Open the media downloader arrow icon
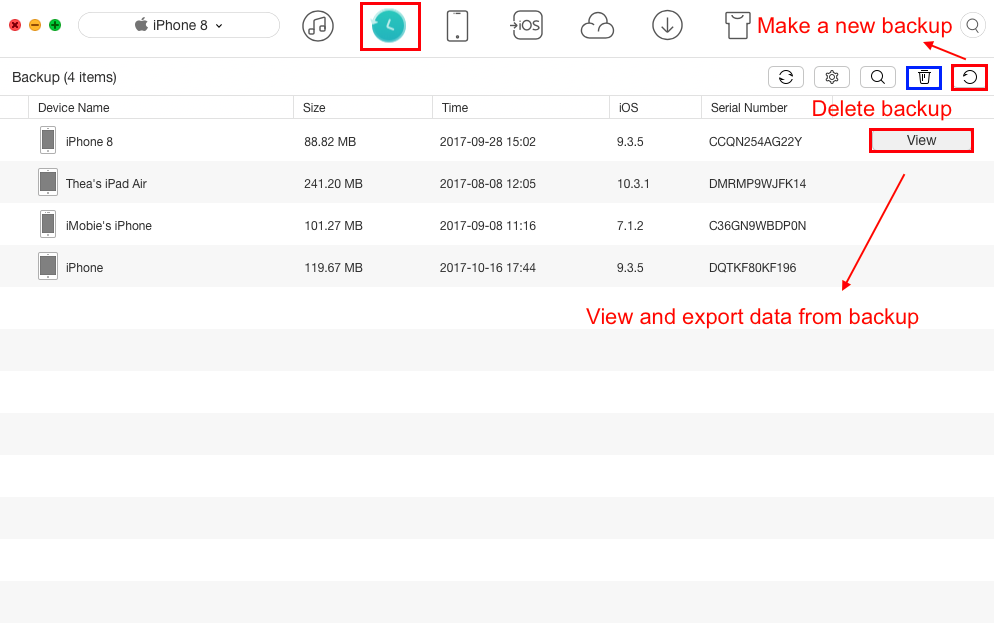Screen dimensions: 994x624 tap(667, 25)
